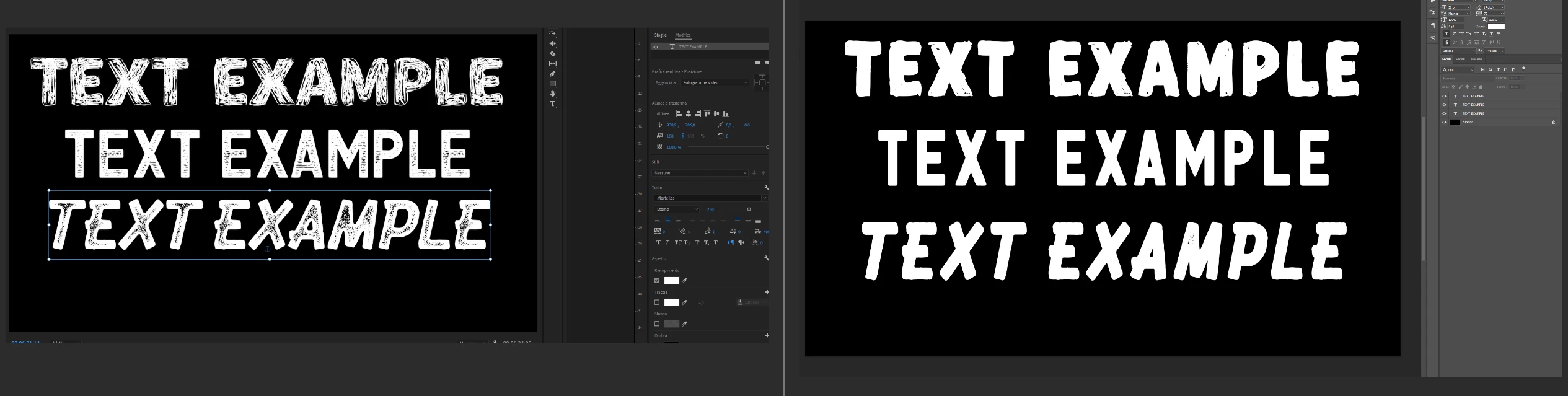The width and height of the screenshot is (1568, 396).
Task: Hide the topmost TEXT EXAMPLE layer in Photoshop
Action: 1444,96
